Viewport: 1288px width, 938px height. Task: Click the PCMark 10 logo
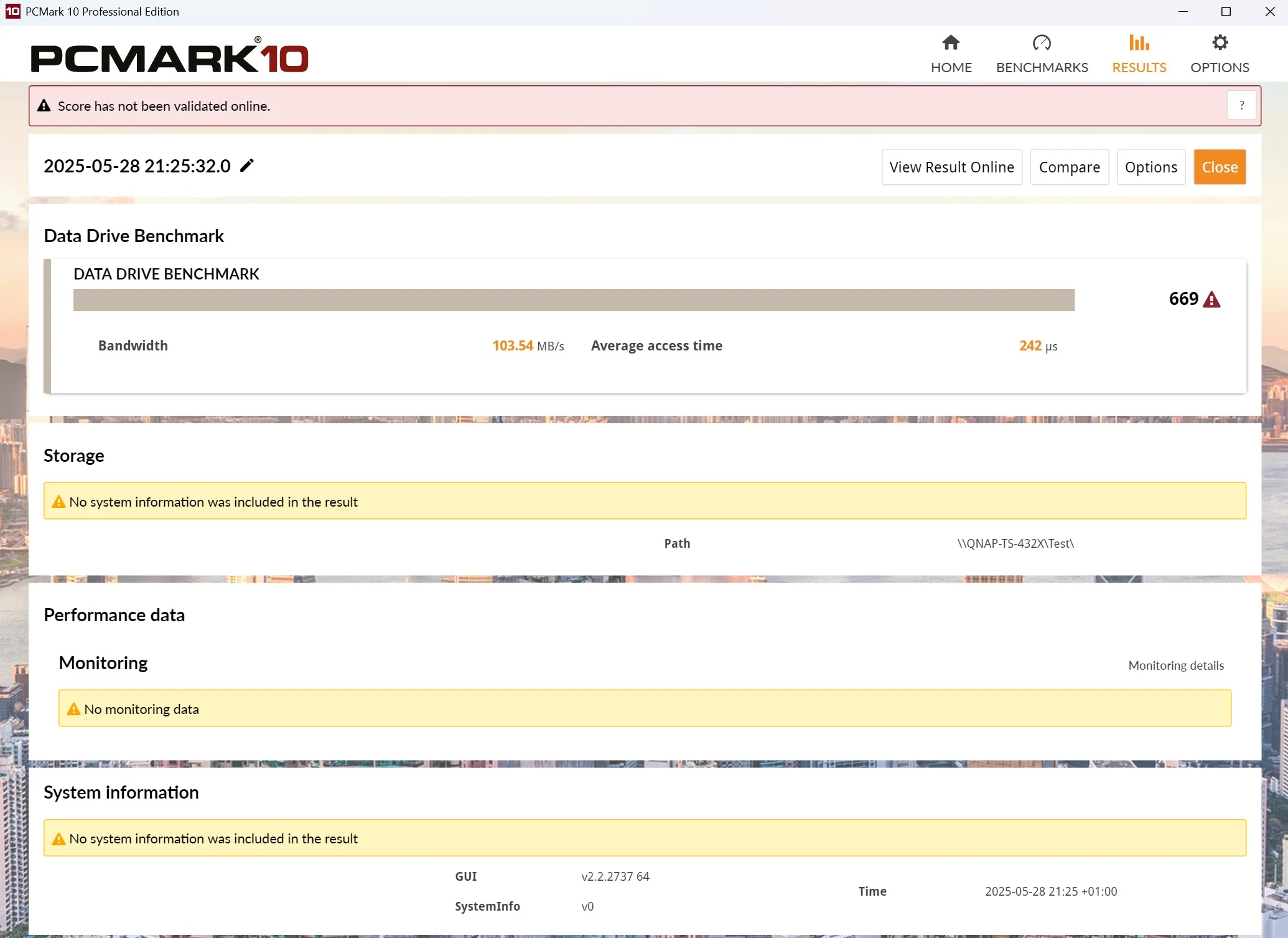(x=169, y=56)
